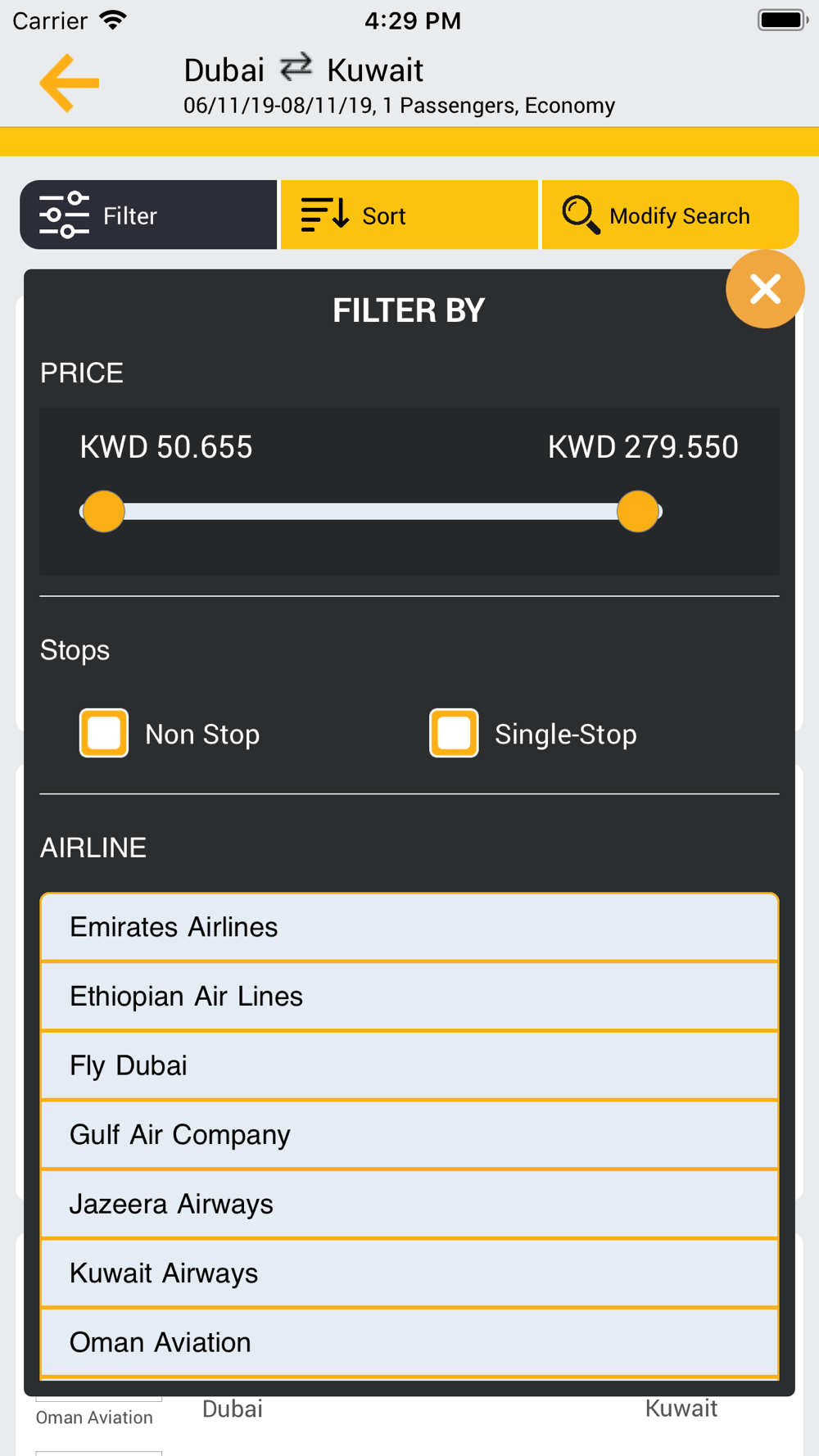The image size is (819, 1456).
Task: Select the Filter tab label
Action: [129, 216]
